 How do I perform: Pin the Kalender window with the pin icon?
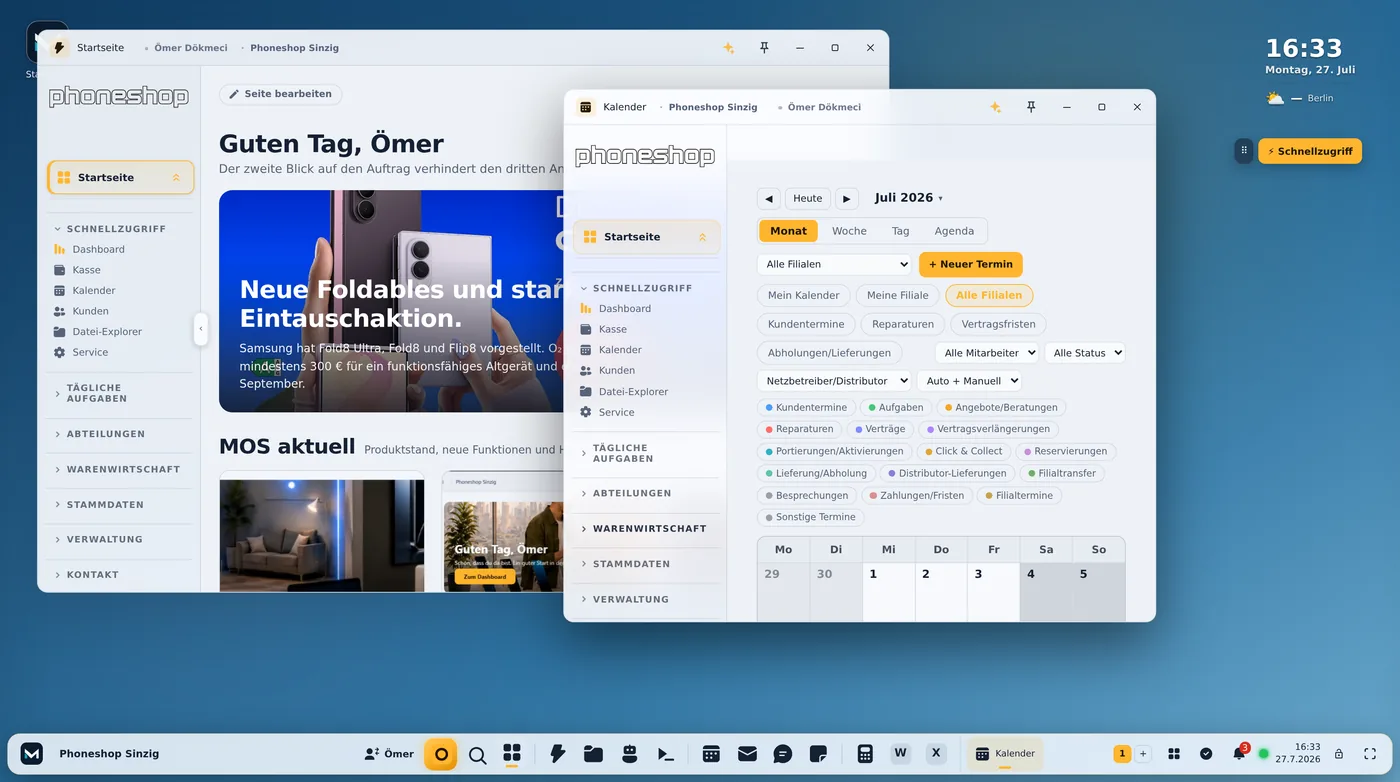tap(1031, 107)
